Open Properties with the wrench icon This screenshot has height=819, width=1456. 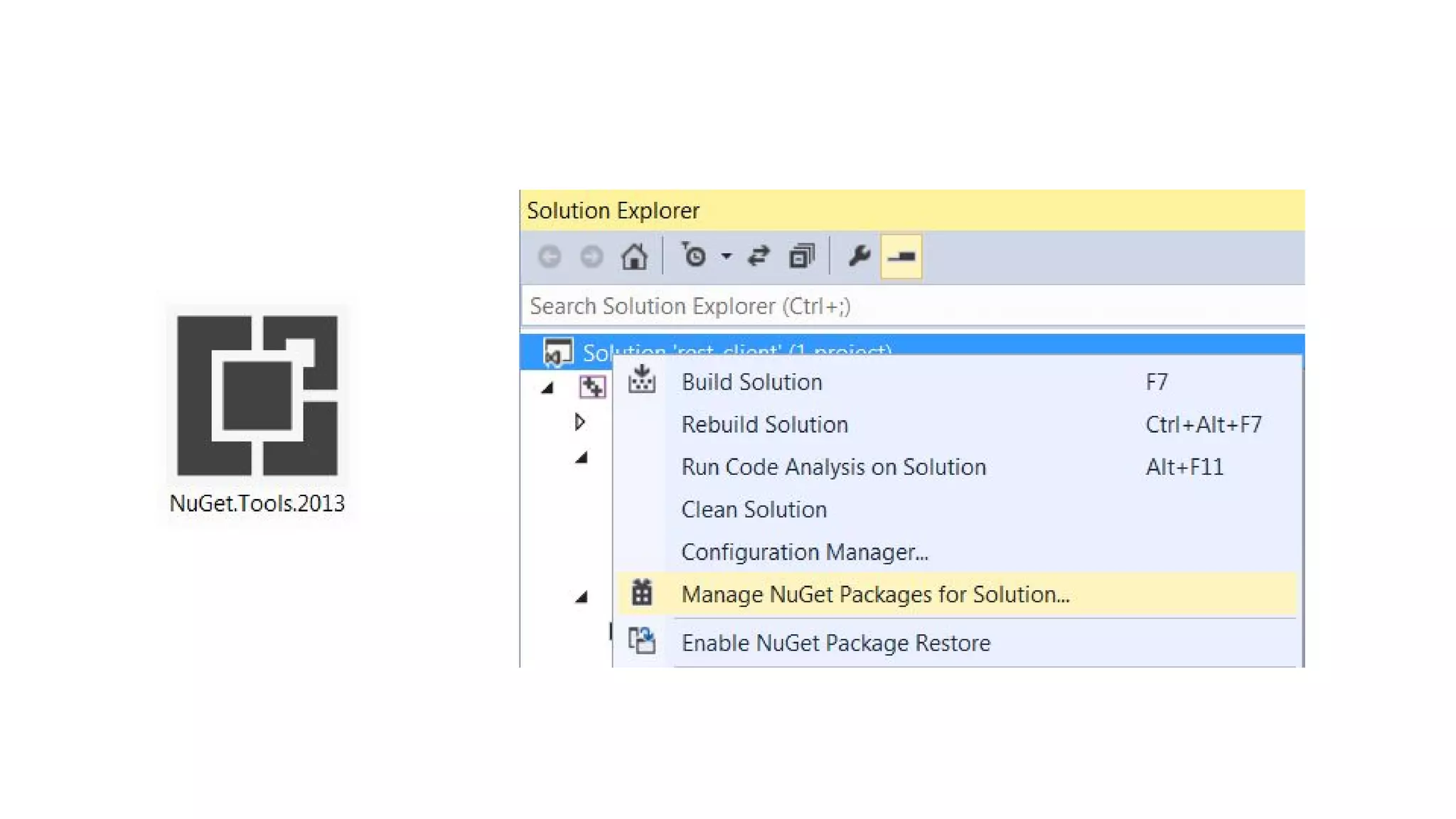click(859, 256)
